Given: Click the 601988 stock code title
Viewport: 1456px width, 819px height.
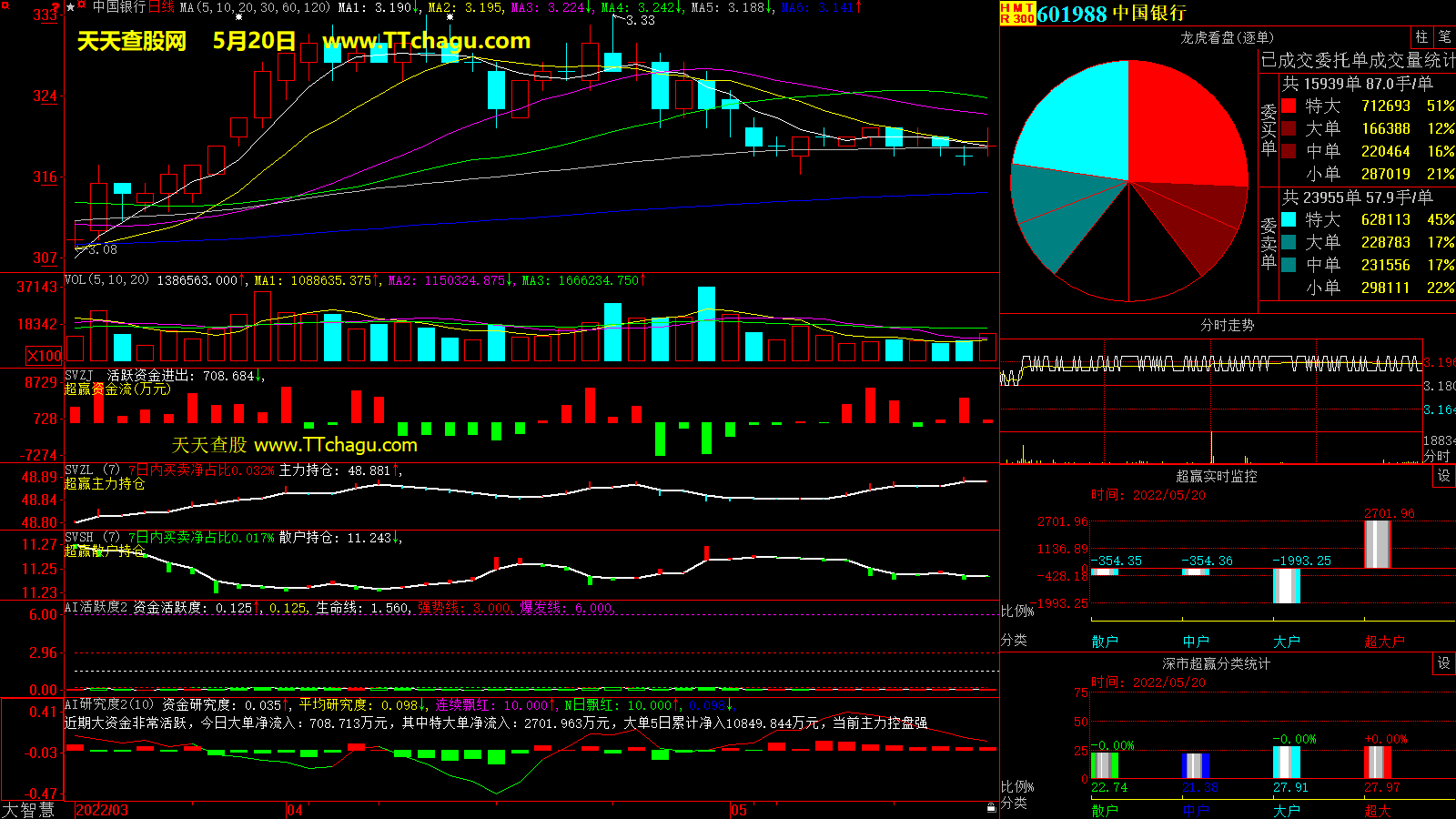Looking at the screenshot, I should (1072, 14).
